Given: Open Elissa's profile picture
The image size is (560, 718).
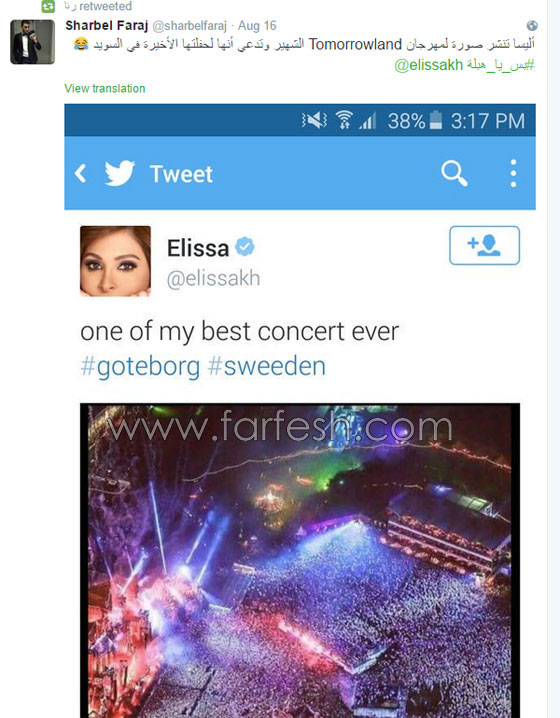Looking at the screenshot, I should pos(115,261).
